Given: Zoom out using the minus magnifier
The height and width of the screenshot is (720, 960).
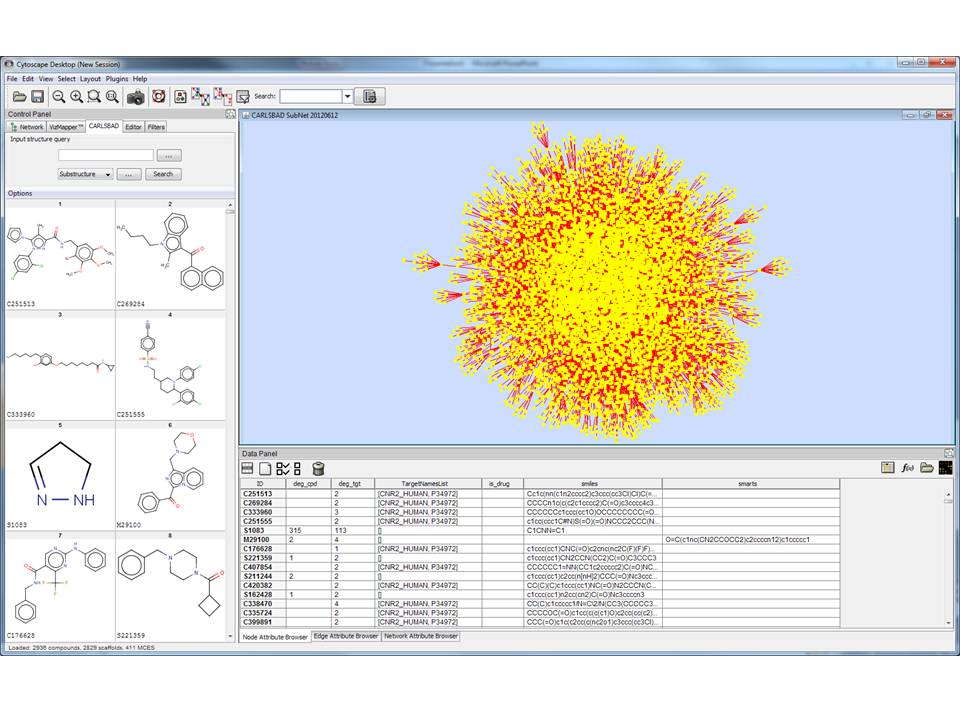Looking at the screenshot, I should point(59,97).
